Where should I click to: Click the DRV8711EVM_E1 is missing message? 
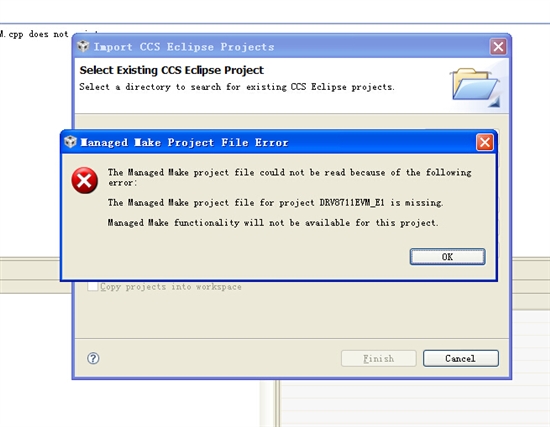(276, 202)
